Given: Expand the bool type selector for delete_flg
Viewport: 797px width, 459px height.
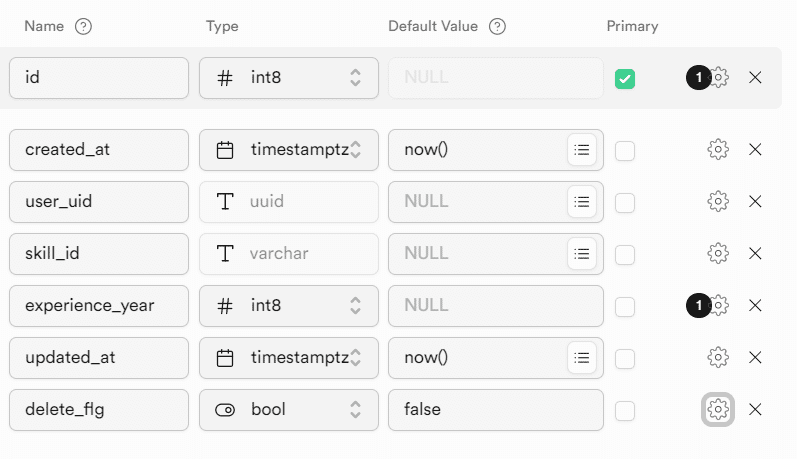Looking at the screenshot, I should click(x=289, y=409).
